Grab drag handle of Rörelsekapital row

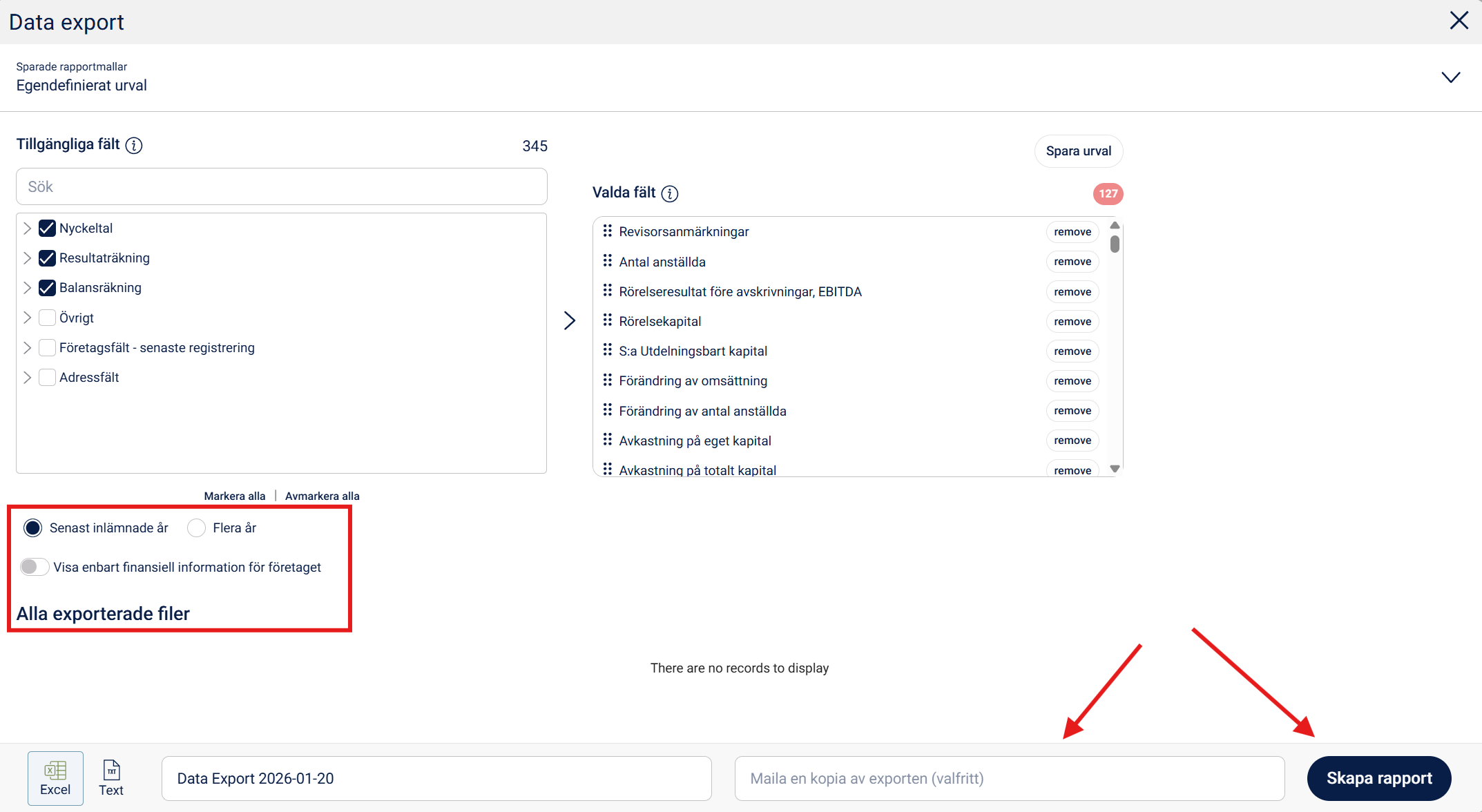click(607, 321)
